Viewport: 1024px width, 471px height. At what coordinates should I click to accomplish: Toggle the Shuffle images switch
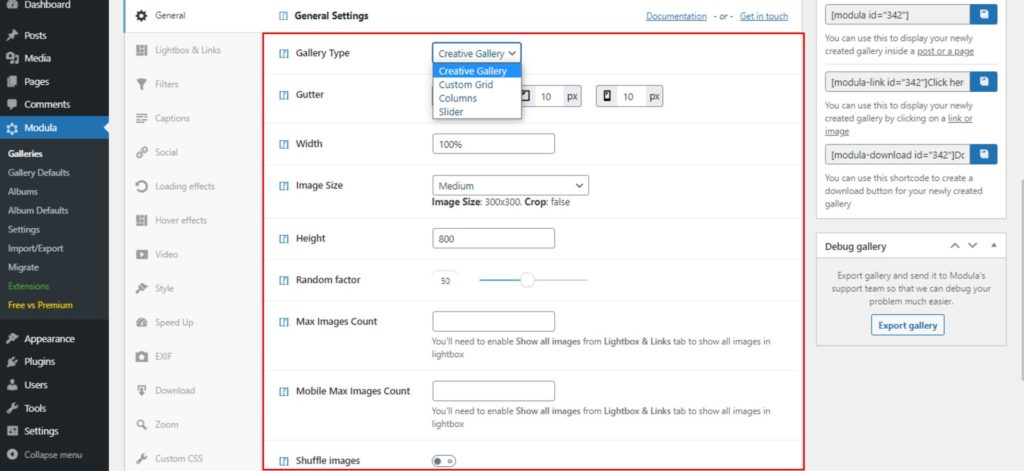point(444,461)
